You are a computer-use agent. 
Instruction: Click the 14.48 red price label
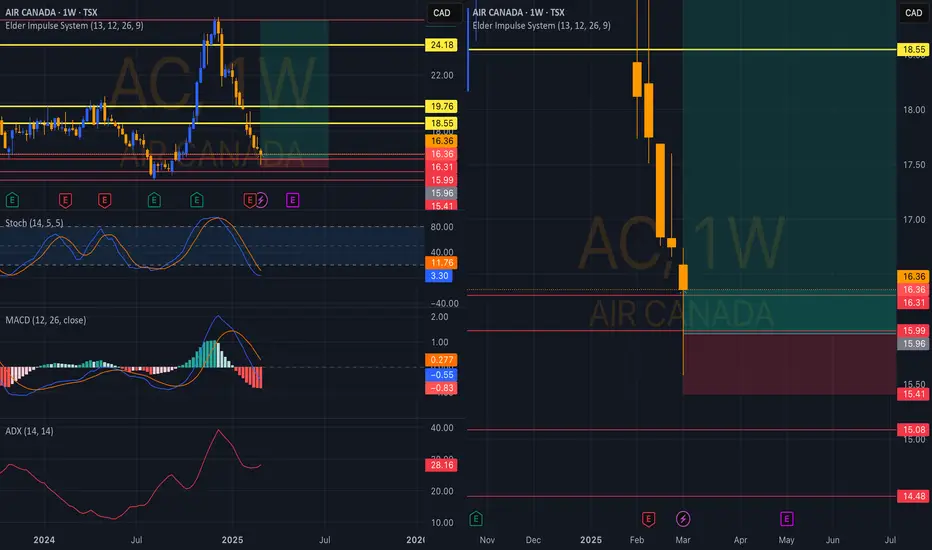pos(914,496)
